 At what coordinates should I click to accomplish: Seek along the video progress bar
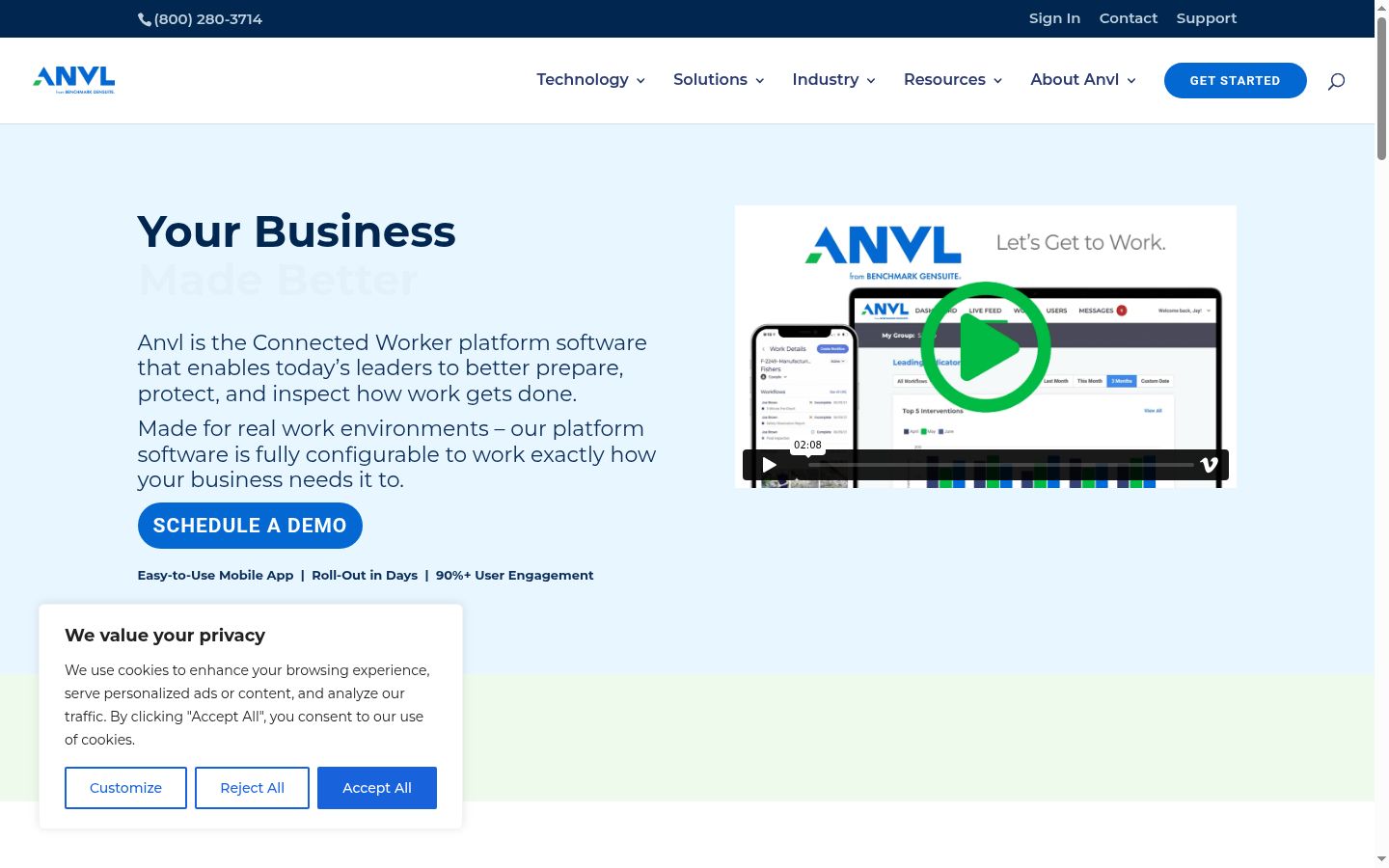tap(1001, 465)
